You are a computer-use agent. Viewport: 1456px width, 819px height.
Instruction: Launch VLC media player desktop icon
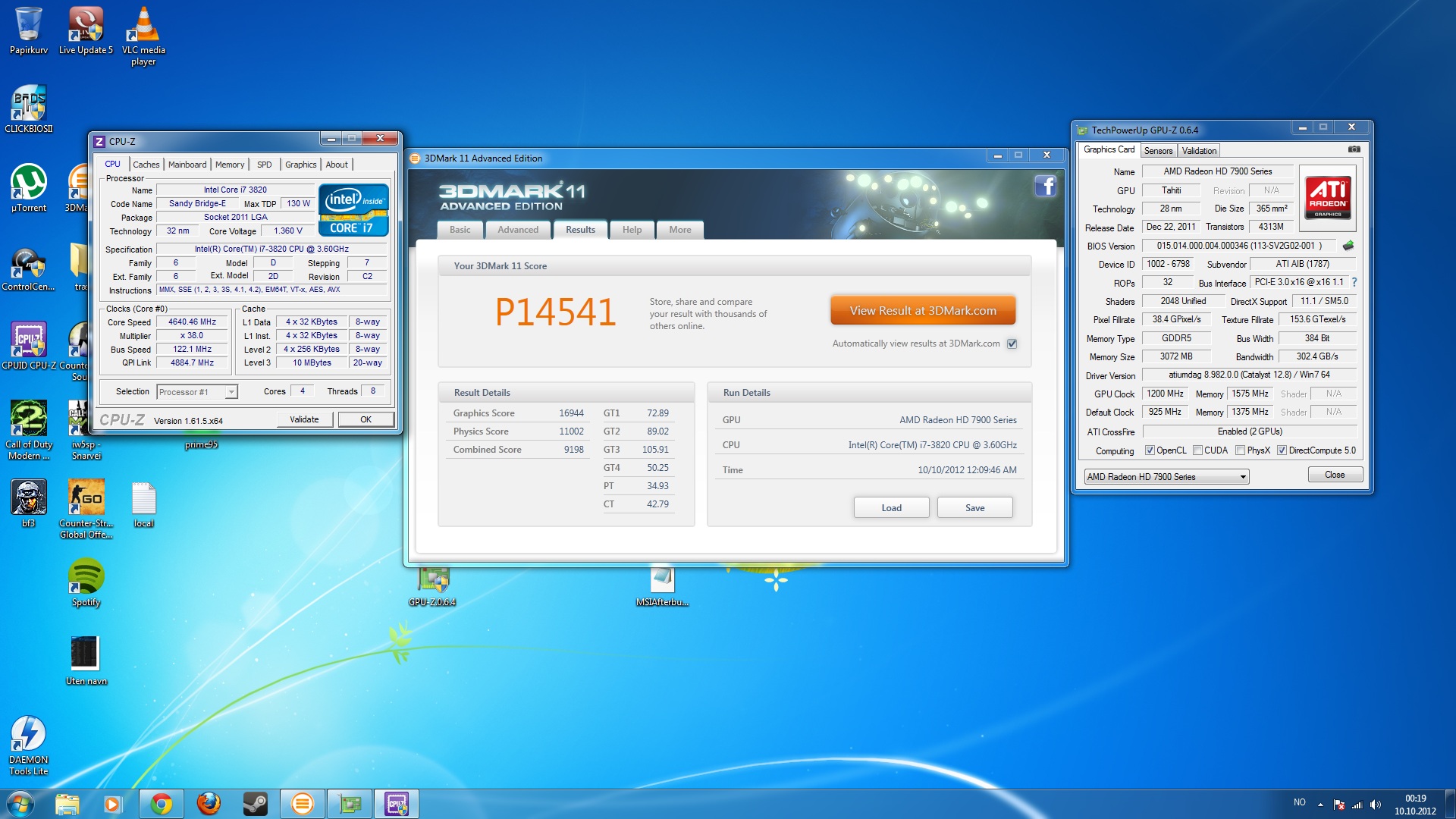(x=143, y=36)
